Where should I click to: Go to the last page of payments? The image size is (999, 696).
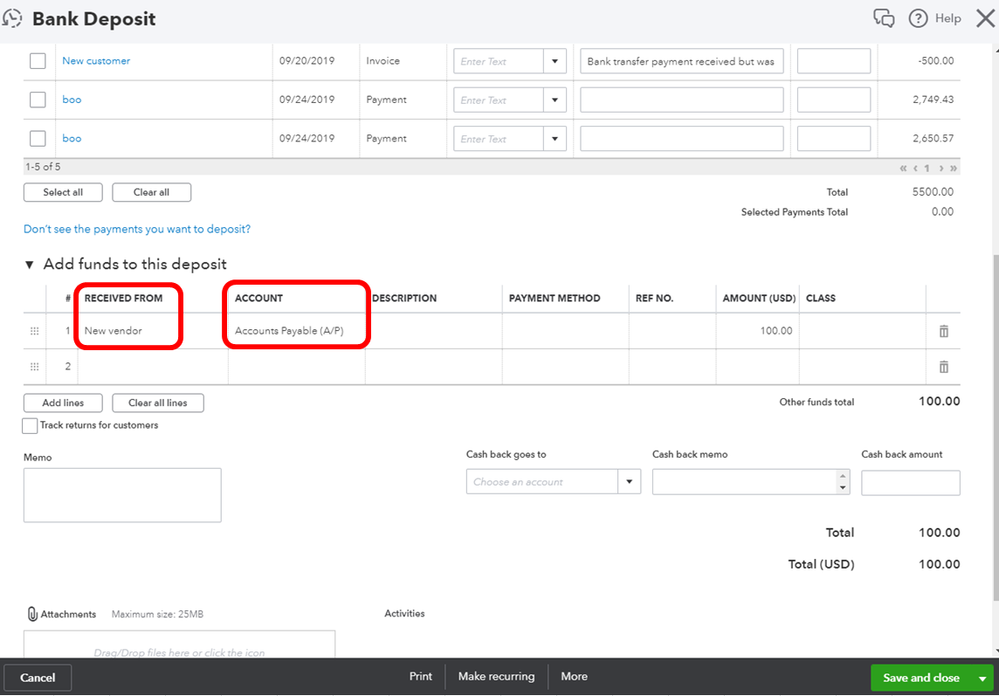point(953,168)
